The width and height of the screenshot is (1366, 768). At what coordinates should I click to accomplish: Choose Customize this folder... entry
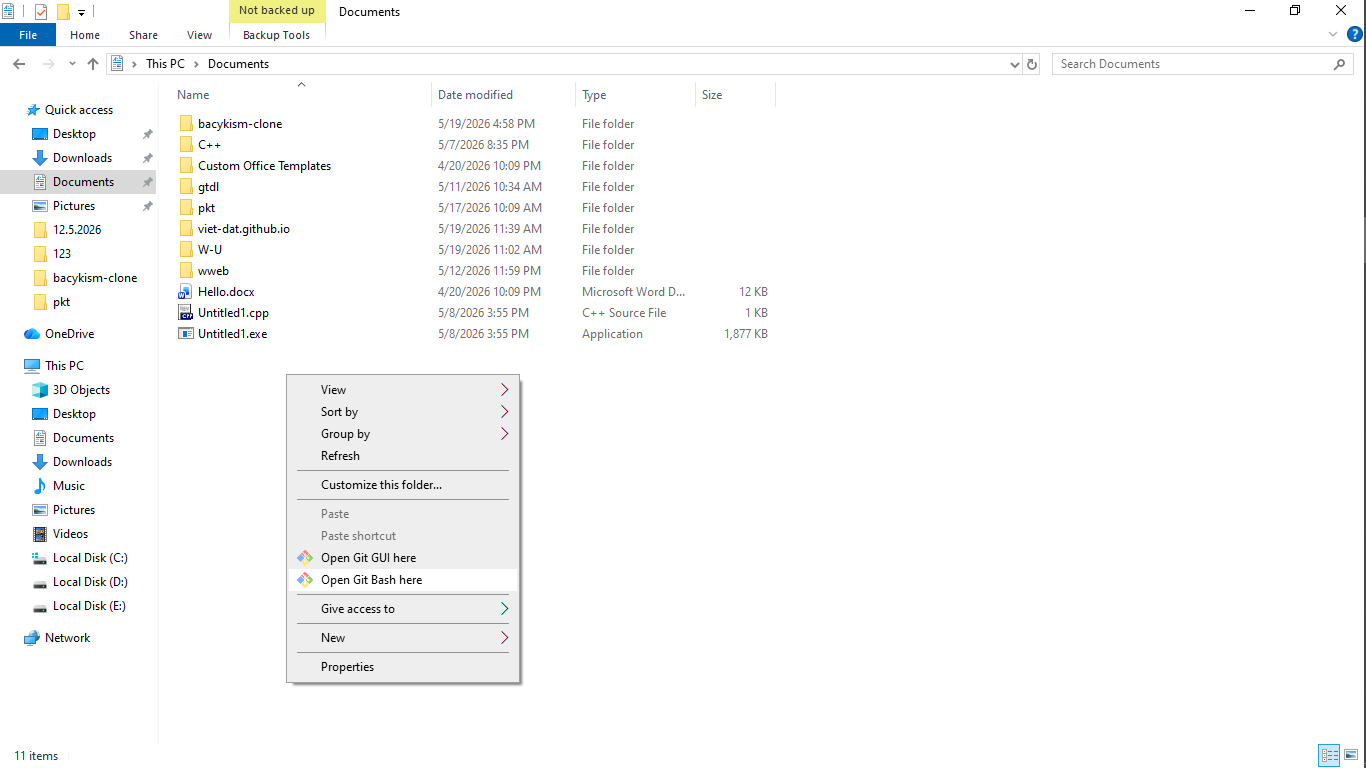[x=403, y=485]
